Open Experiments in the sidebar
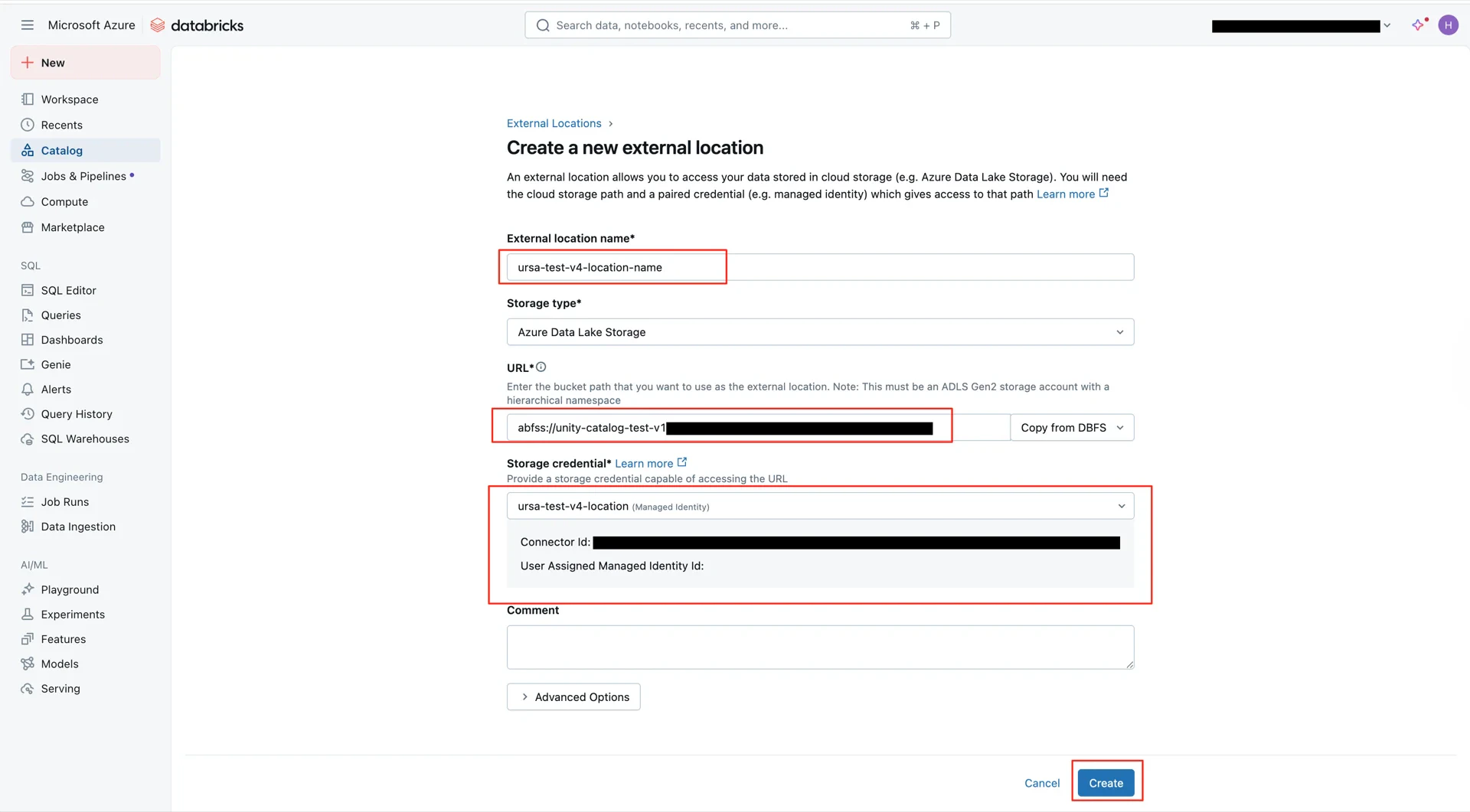This screenshot has width=1470, height=812. [85, 615]
